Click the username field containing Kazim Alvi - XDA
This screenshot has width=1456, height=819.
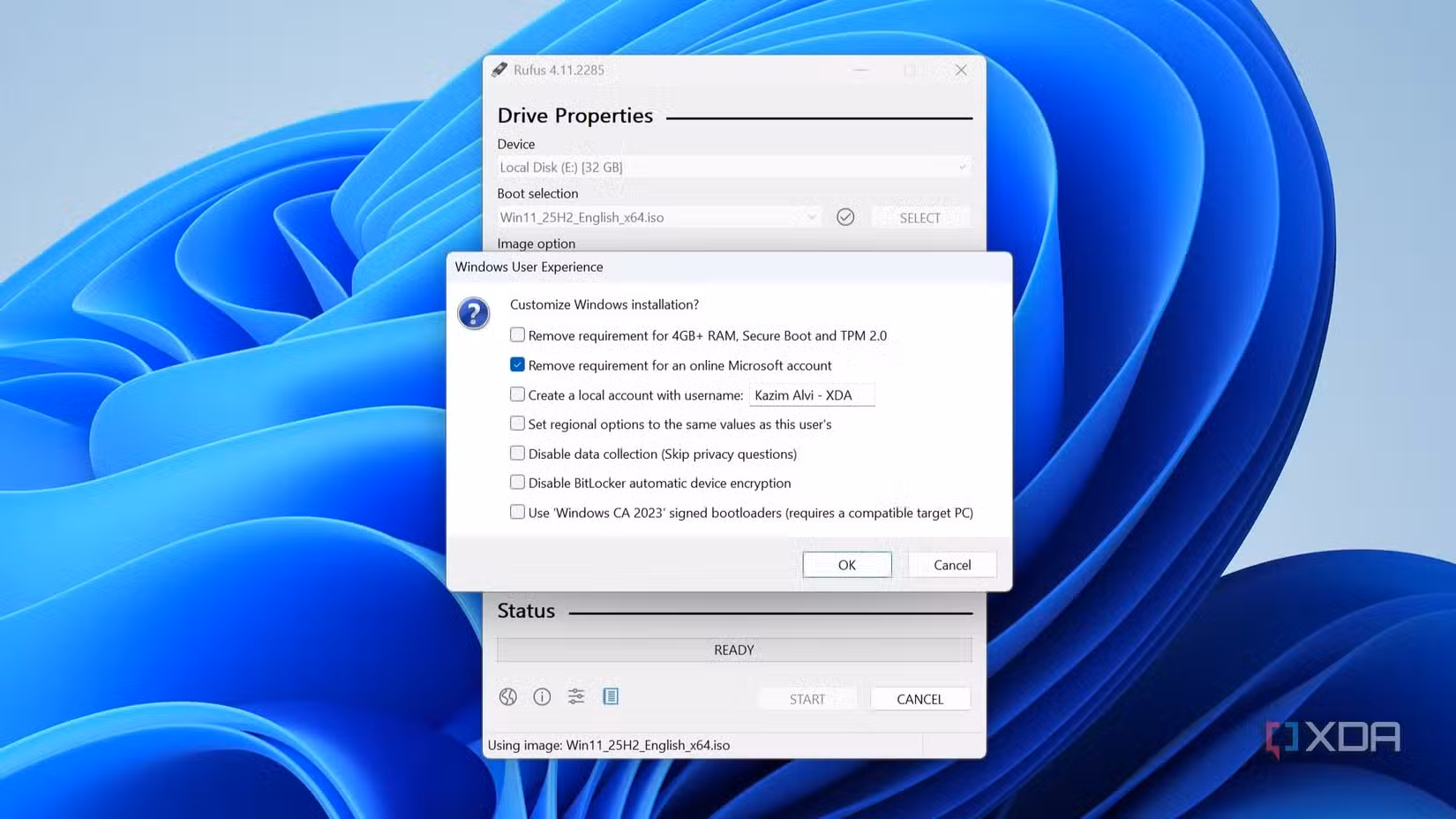tap(812, 395)
